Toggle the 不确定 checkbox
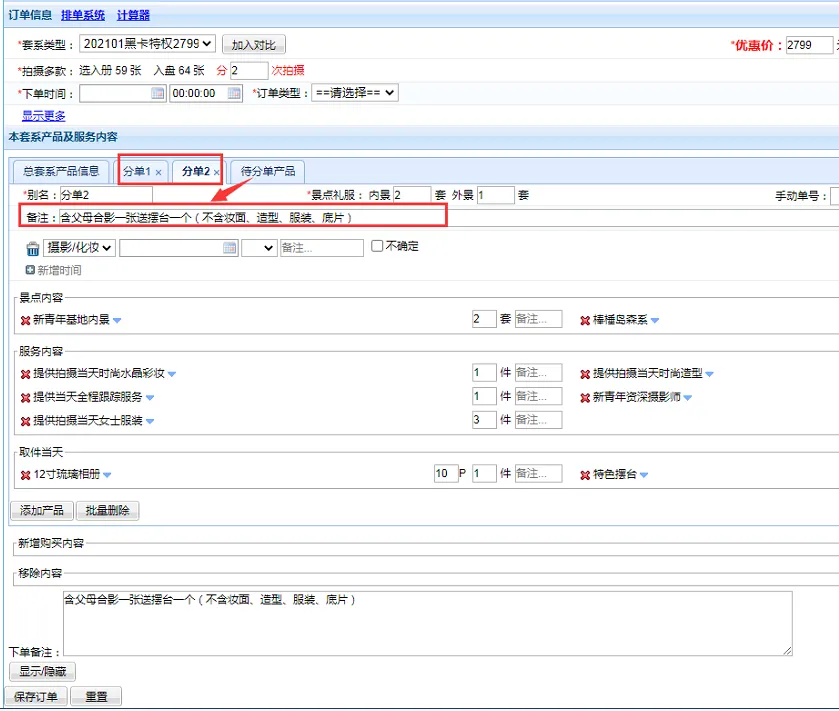This screenshot has height=711, width=839. [x=377, y=246]
